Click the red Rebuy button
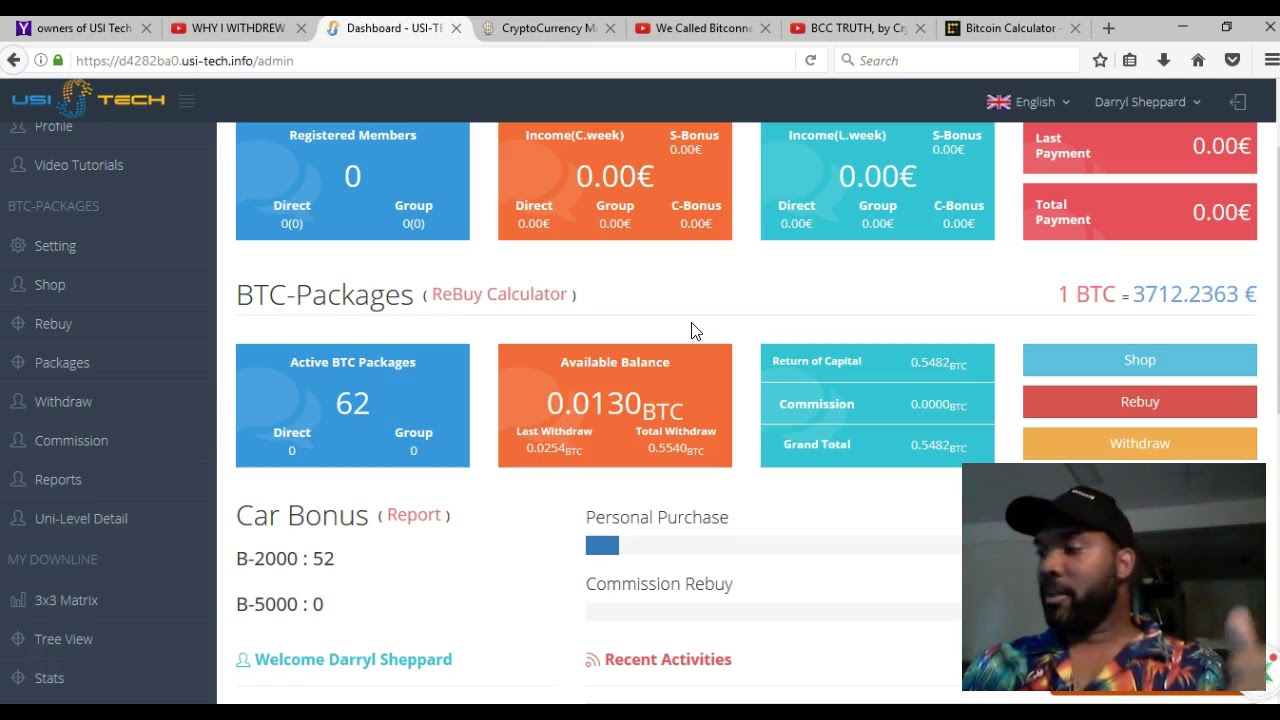This screenshot has height=720, width=1280. (x=1140, y=402)
